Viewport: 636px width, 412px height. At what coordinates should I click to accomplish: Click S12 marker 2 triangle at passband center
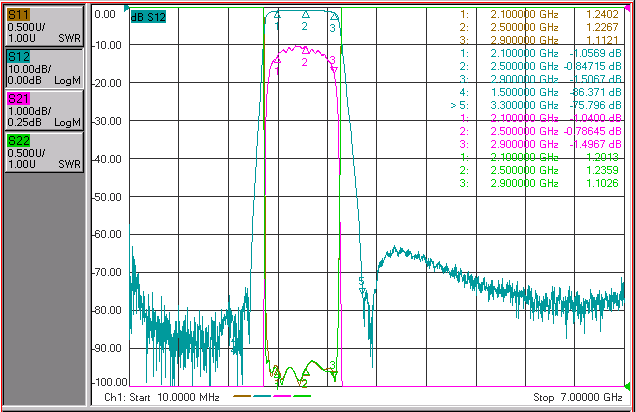pyautogui.click(x=306, y=15)
